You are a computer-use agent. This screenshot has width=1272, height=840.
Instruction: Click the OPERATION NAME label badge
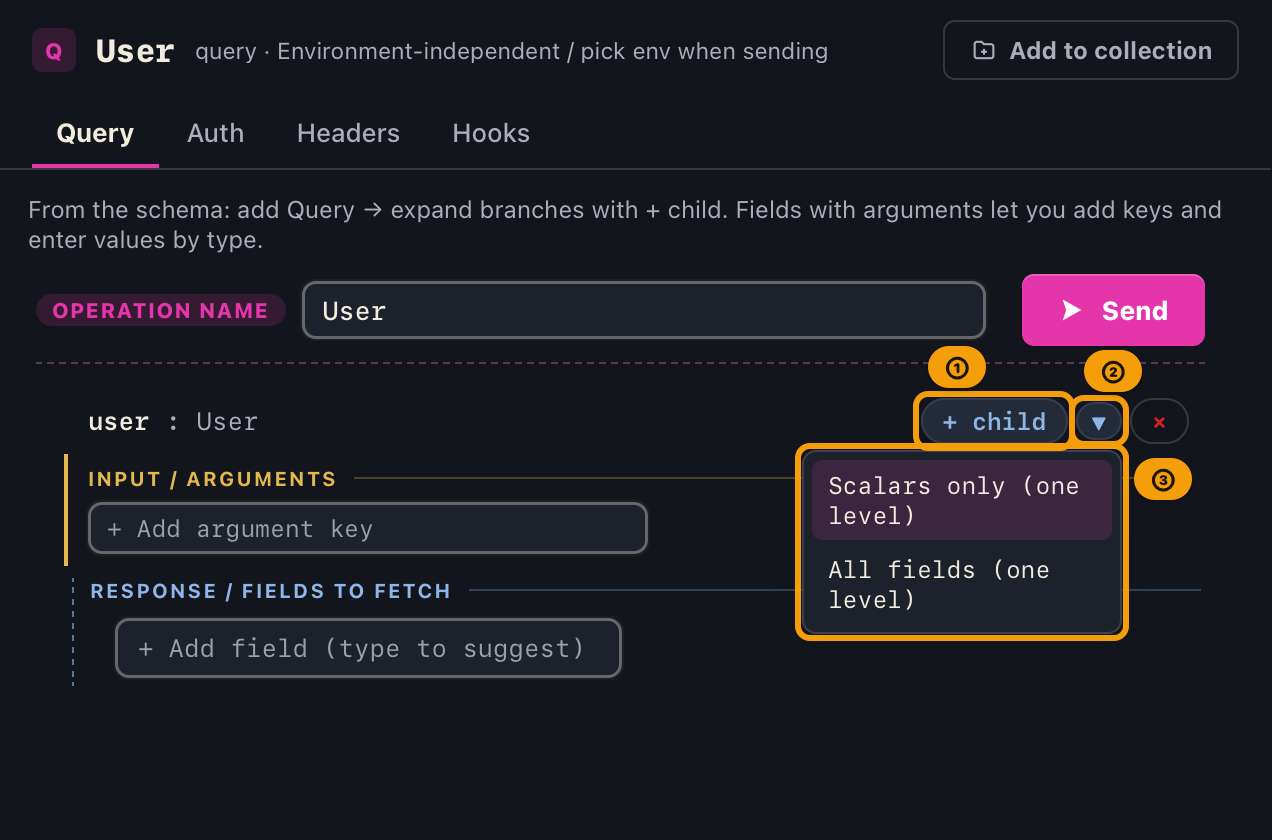pyautogui.click(x=160, y=310)
